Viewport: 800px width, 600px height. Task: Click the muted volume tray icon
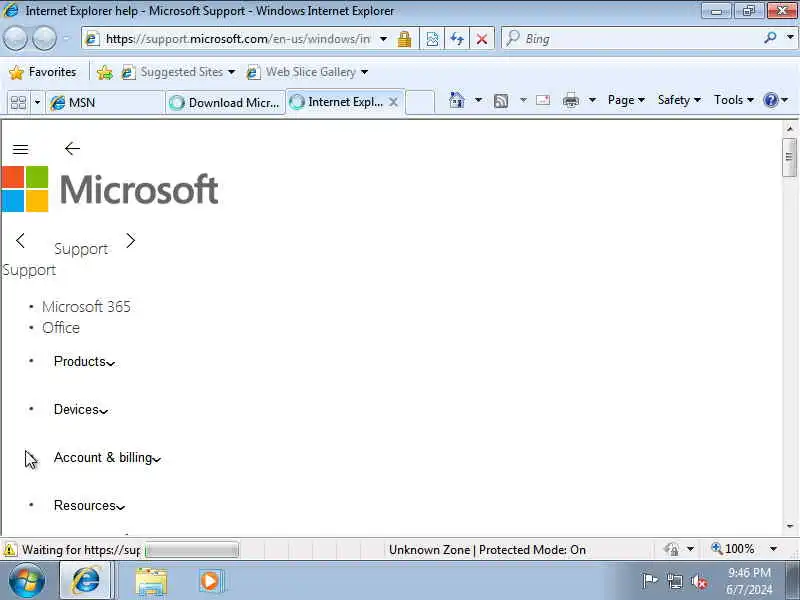click(699, 581)
